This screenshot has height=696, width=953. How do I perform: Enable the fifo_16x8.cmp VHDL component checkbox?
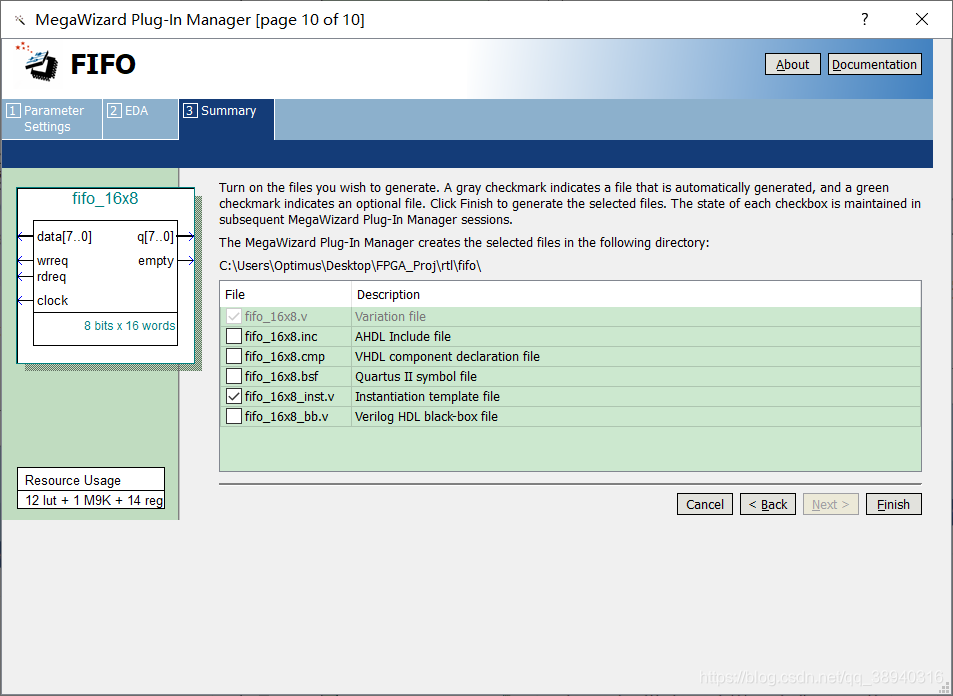click(x=233, y=356)
